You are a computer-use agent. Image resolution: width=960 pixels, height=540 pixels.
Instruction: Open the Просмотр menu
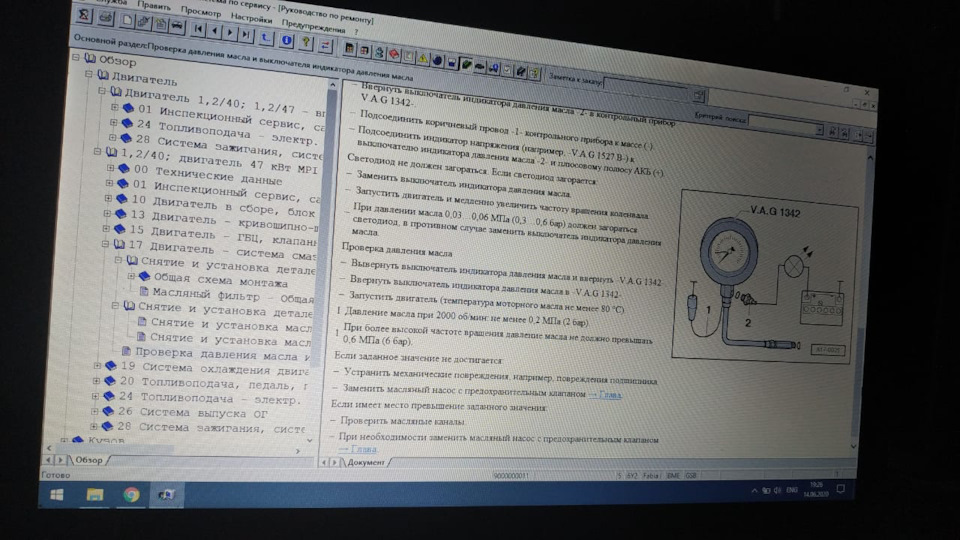pyautogui.click(x=201, y=12)
